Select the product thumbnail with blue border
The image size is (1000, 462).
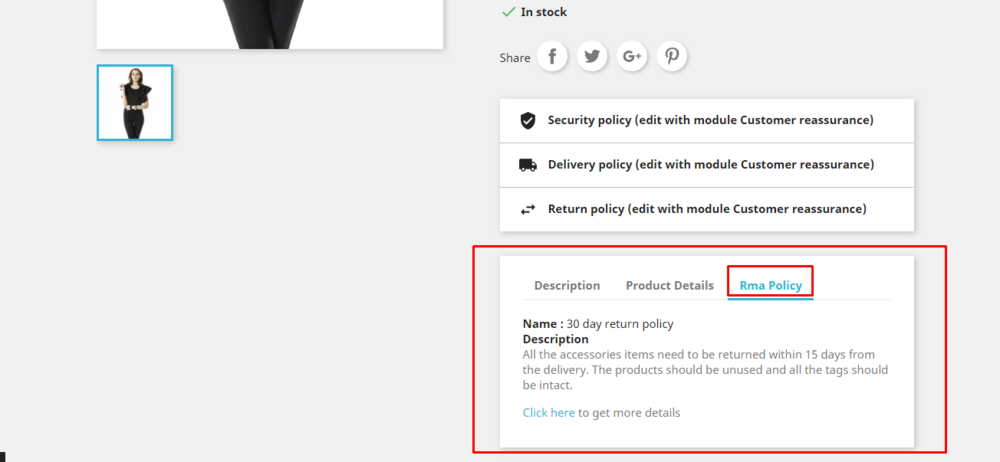[135, 103]
